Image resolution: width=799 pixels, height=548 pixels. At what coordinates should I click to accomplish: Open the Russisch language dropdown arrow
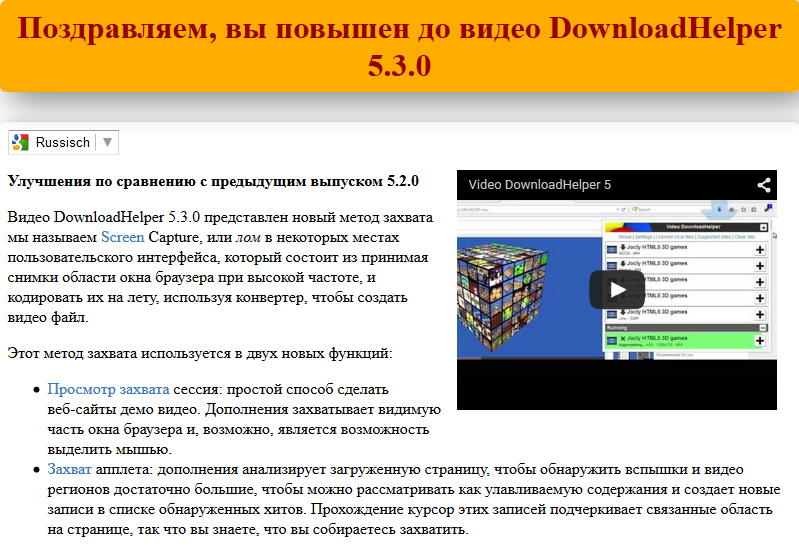(x=107, y=142)
